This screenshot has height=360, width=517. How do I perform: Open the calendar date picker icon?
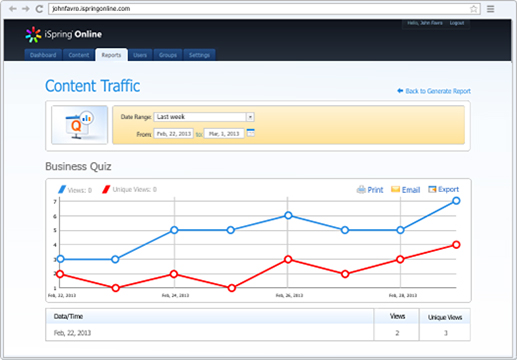tap(250, 133)
